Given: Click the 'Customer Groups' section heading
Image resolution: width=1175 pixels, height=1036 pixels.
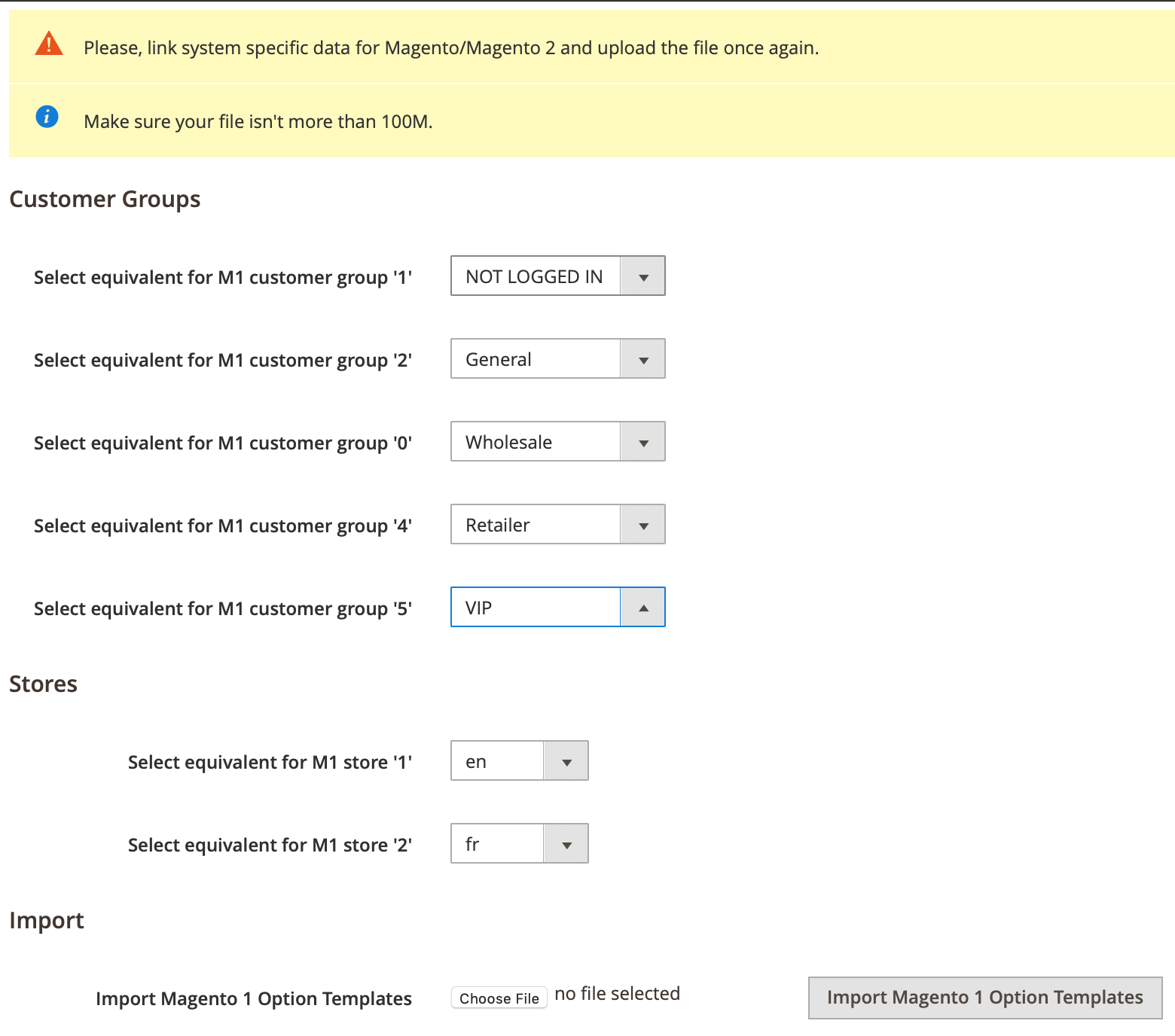Looking at the screenshot, I should (105, 199).
